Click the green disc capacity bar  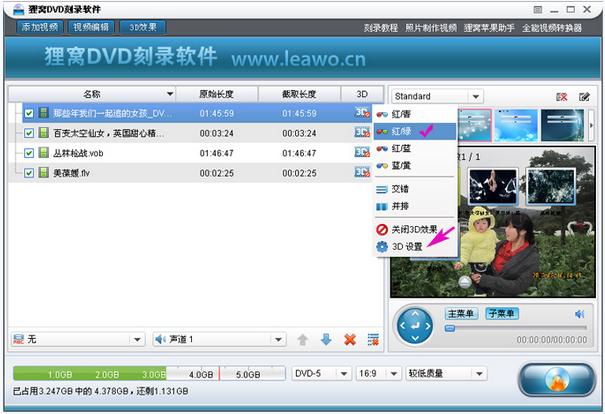click(x=149, y=373)
